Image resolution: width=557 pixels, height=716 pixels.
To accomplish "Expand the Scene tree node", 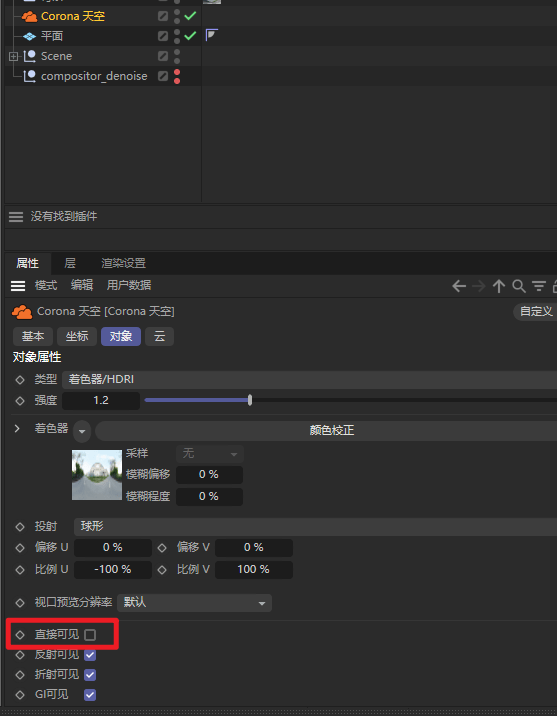I will 13,56.
